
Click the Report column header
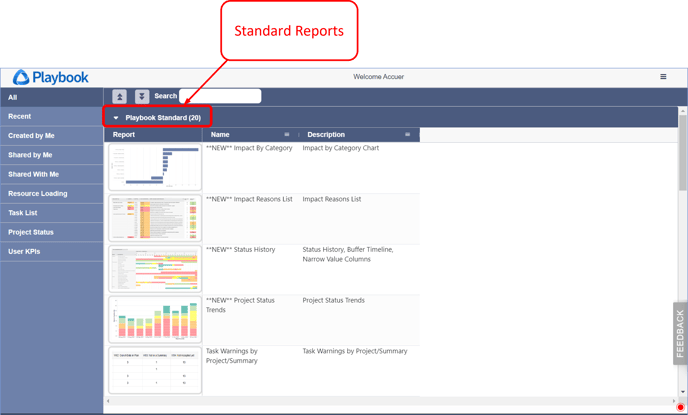153,135
